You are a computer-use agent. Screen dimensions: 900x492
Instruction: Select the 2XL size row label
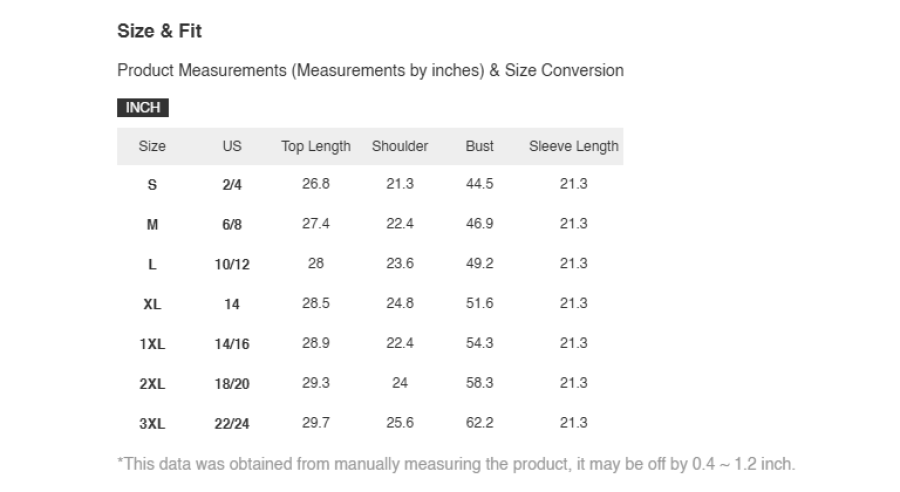(152, 383)
